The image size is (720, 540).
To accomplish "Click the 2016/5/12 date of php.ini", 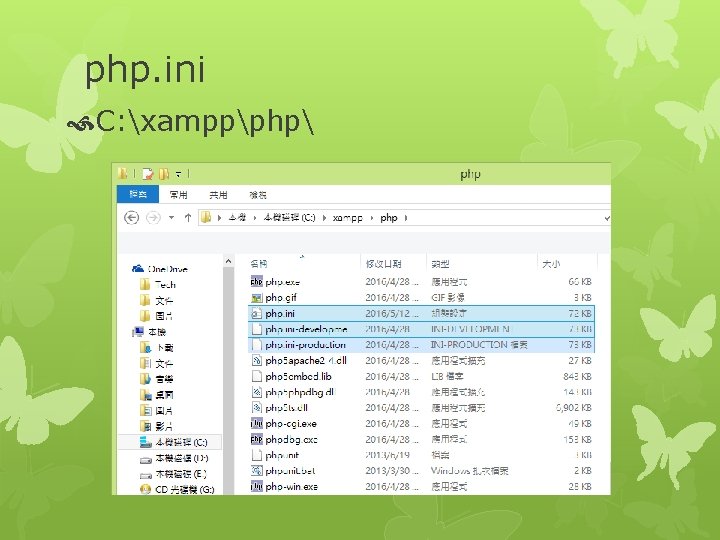I will point(392,313).
